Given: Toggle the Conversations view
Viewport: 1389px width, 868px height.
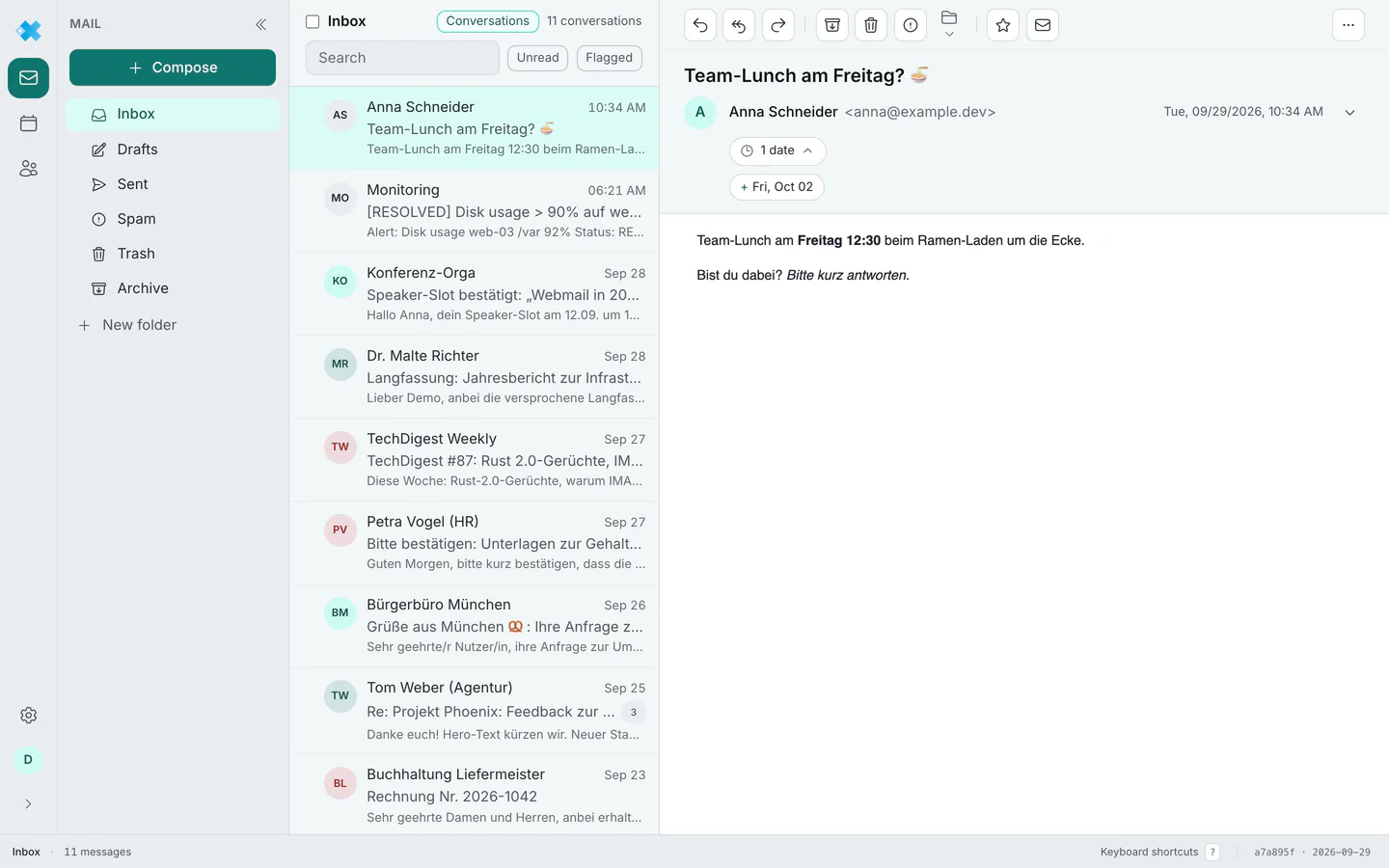Looking at the screenshot, I should 487,21.
